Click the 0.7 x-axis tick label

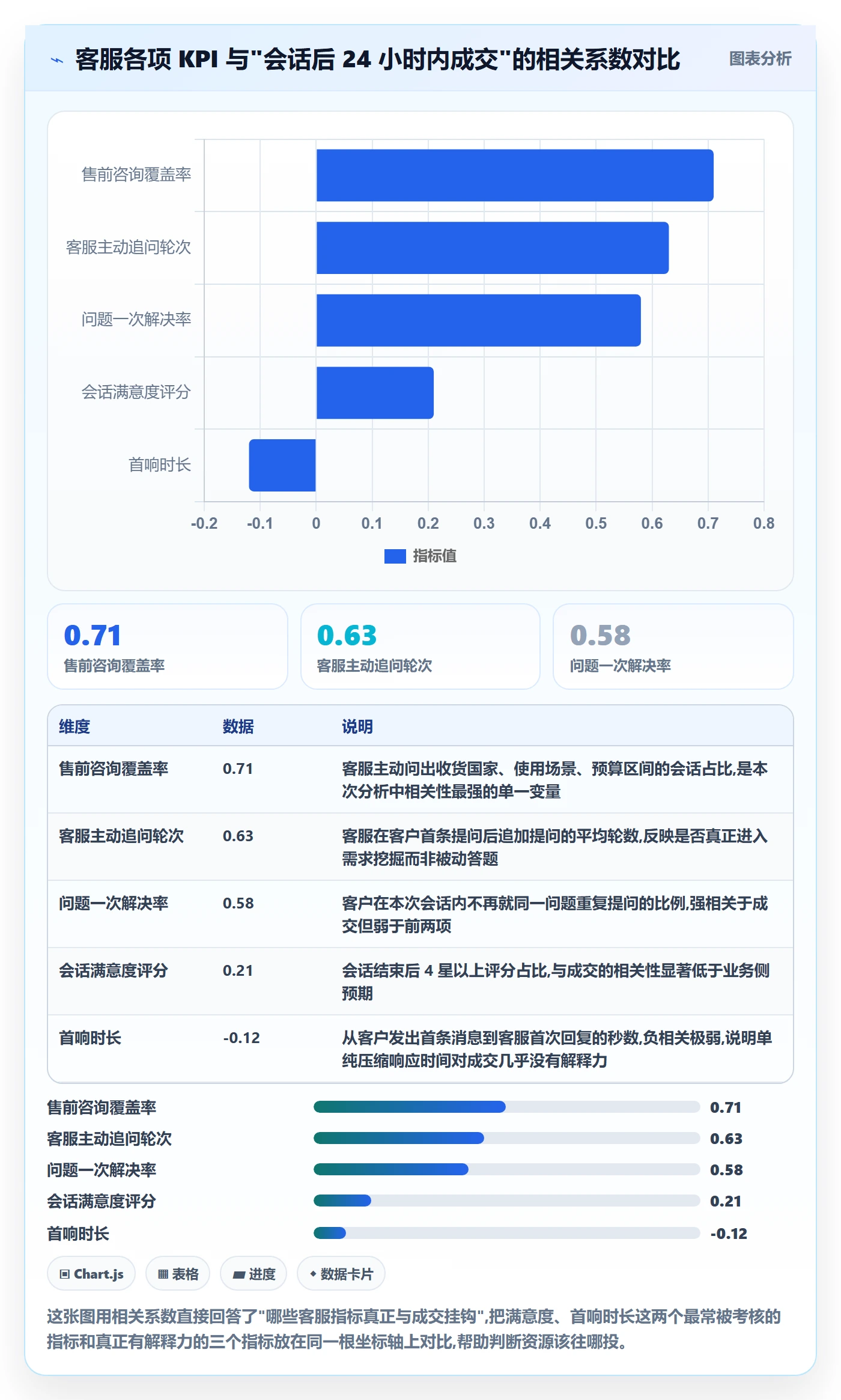[x=708, y=523]
